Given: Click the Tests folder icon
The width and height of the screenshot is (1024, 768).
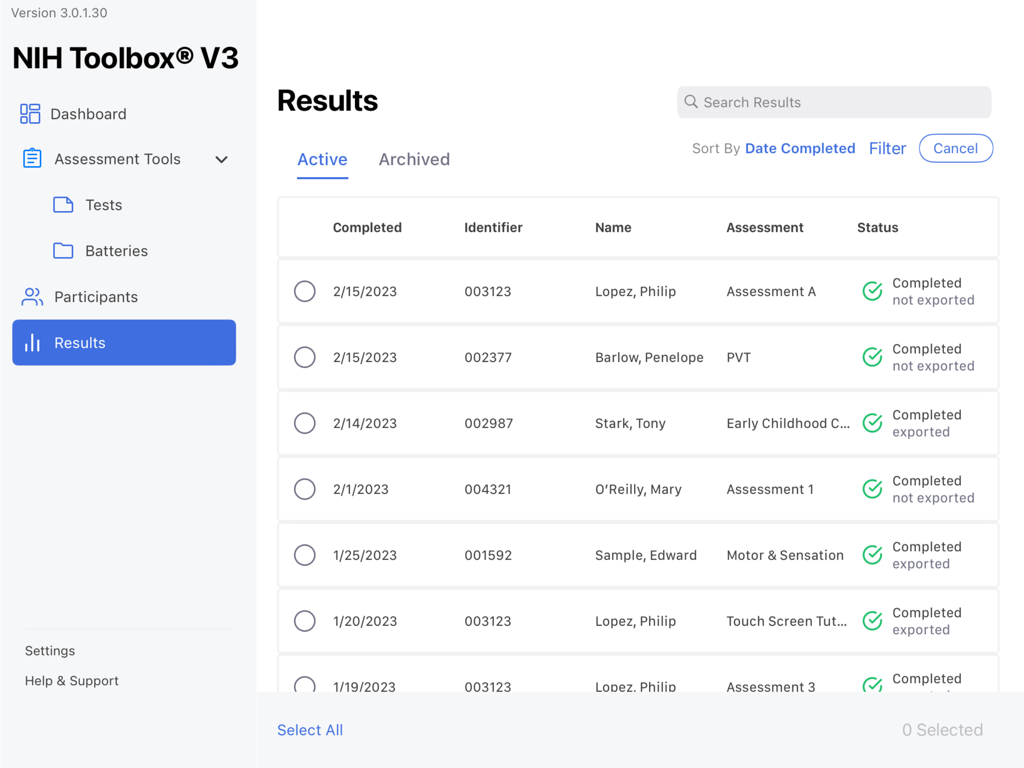Looking at the screenshot, I should click(x=63, y=205).
